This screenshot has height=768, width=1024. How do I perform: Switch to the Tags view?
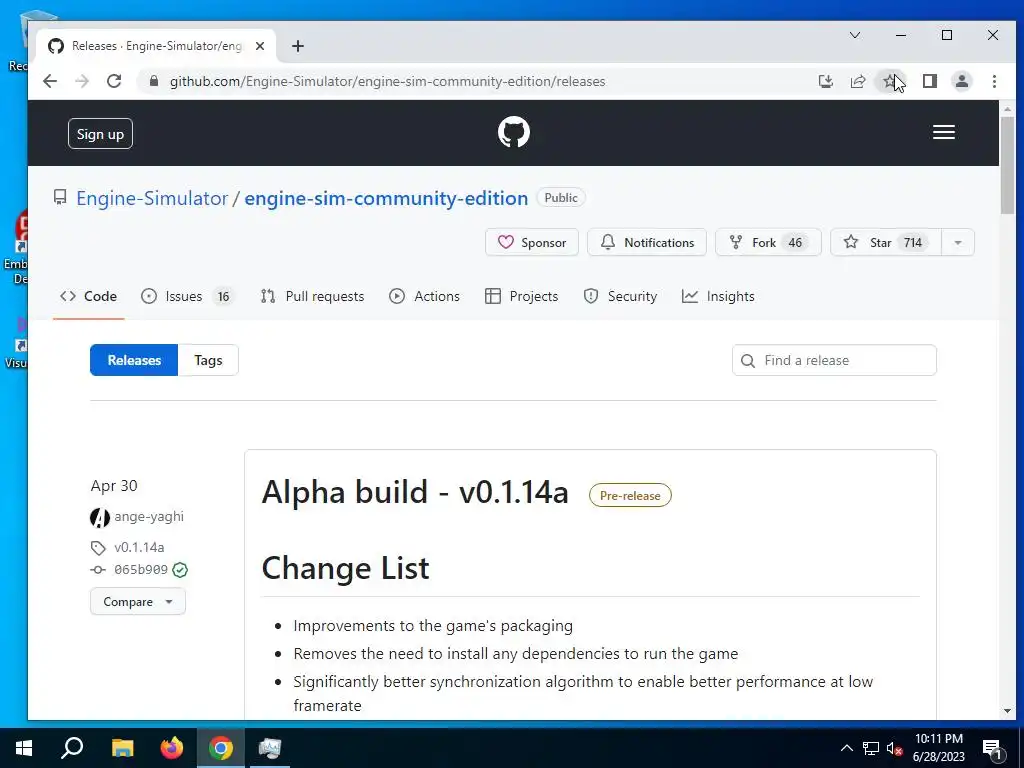point(208,360)
